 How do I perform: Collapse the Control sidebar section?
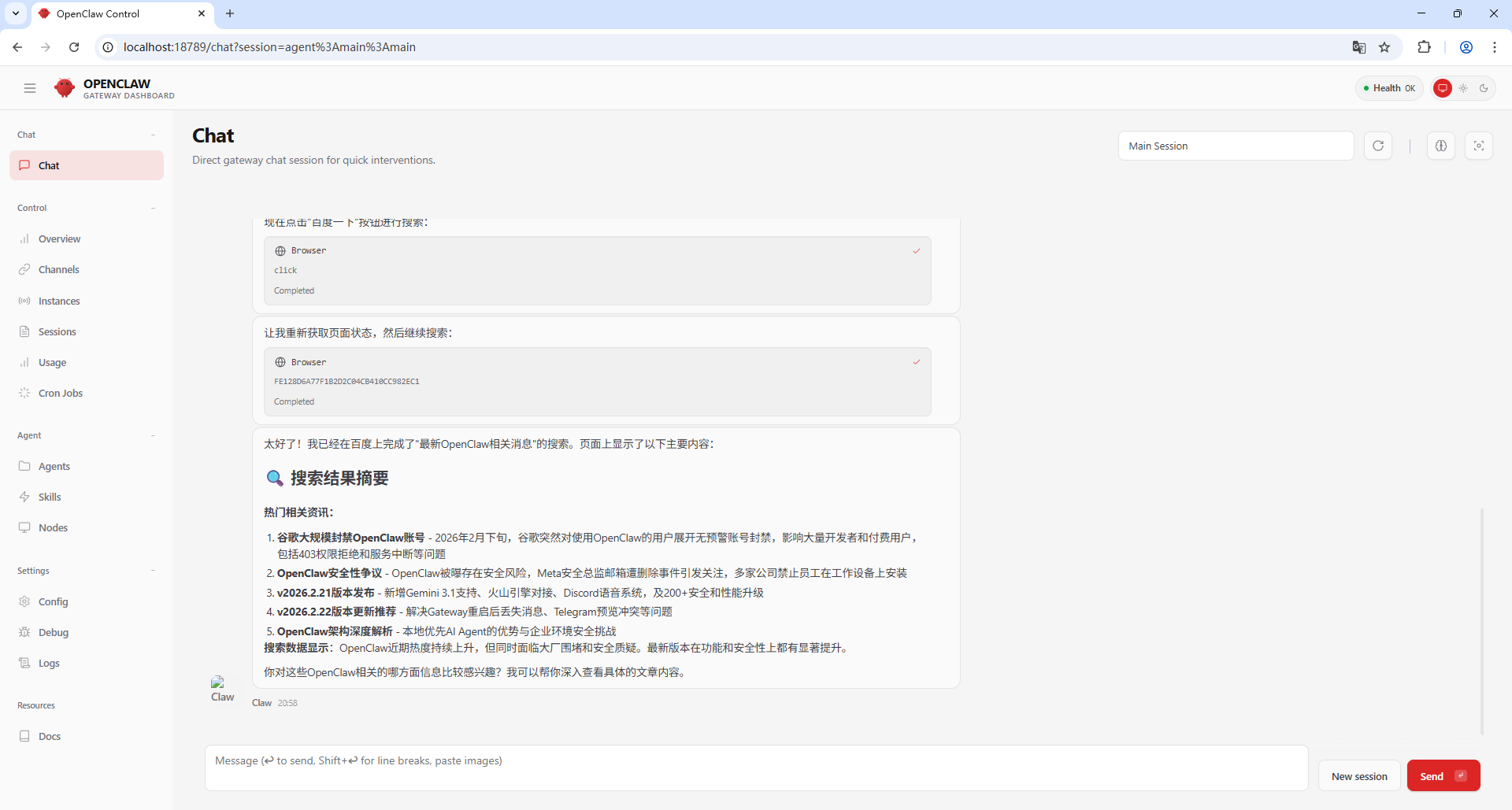point(153,208)
